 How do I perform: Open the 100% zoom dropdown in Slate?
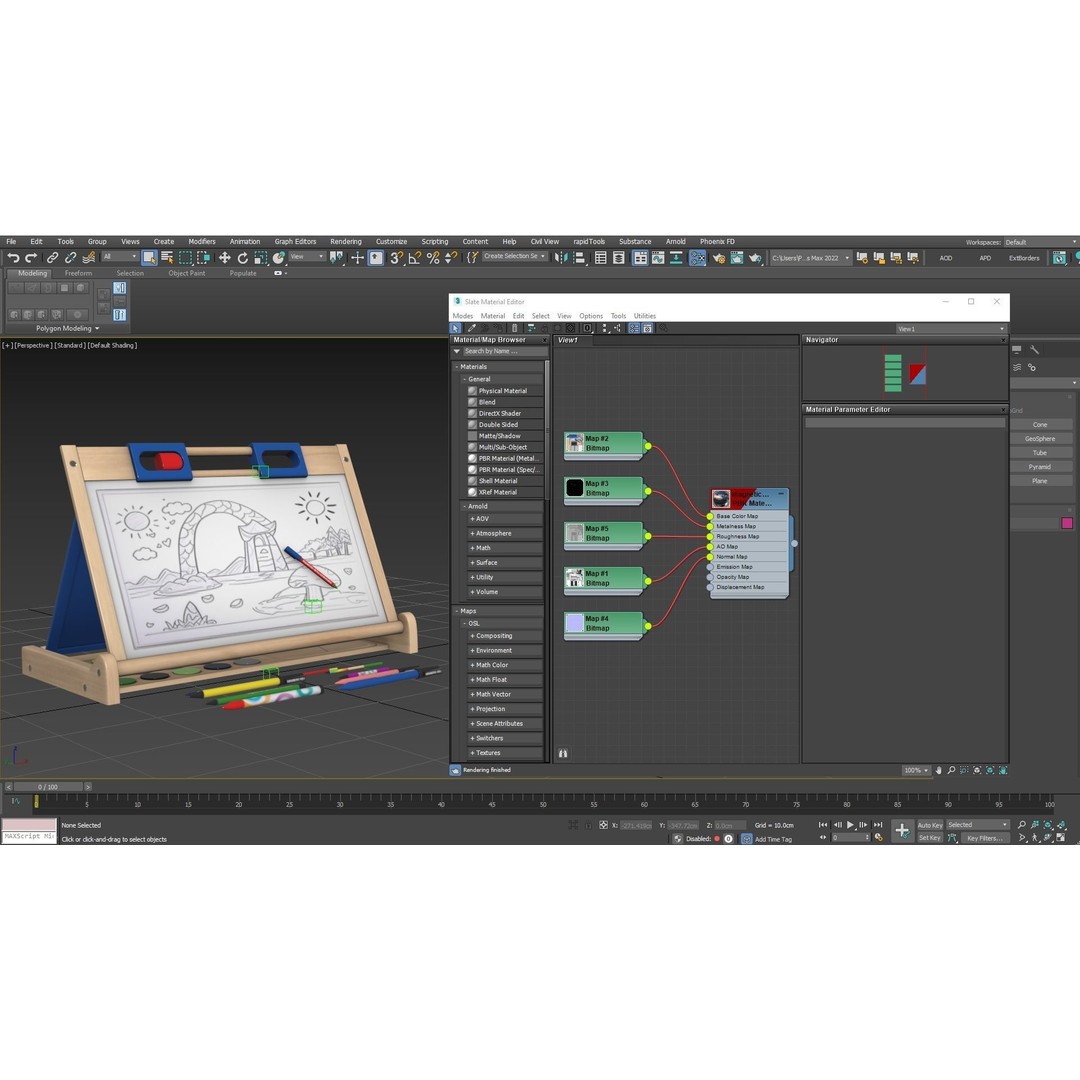coord(916,770)
